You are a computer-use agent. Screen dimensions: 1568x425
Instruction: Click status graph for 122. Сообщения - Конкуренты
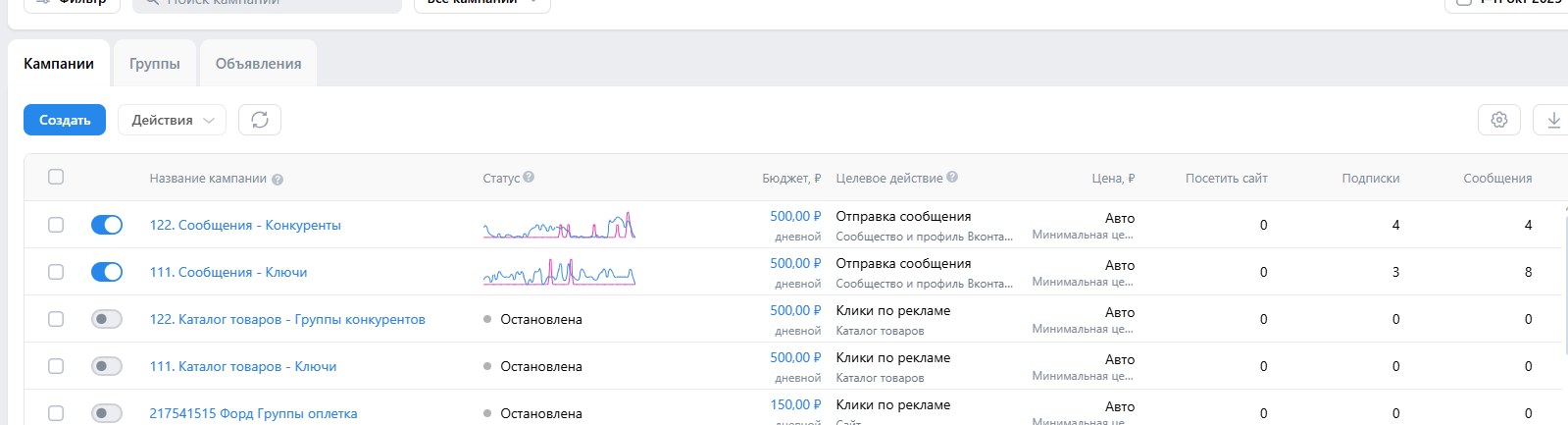point(559,226)
